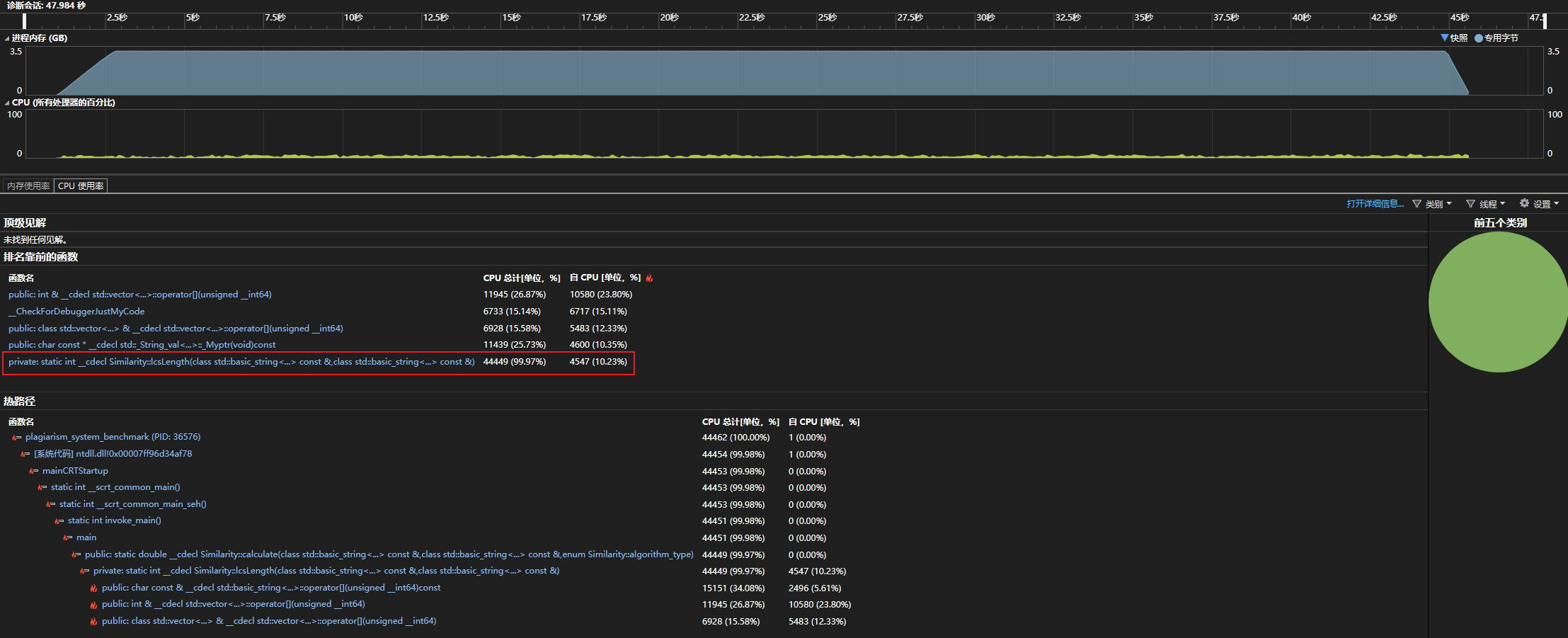Click hot path CPU 总计 column header

[x=740, y=422]
